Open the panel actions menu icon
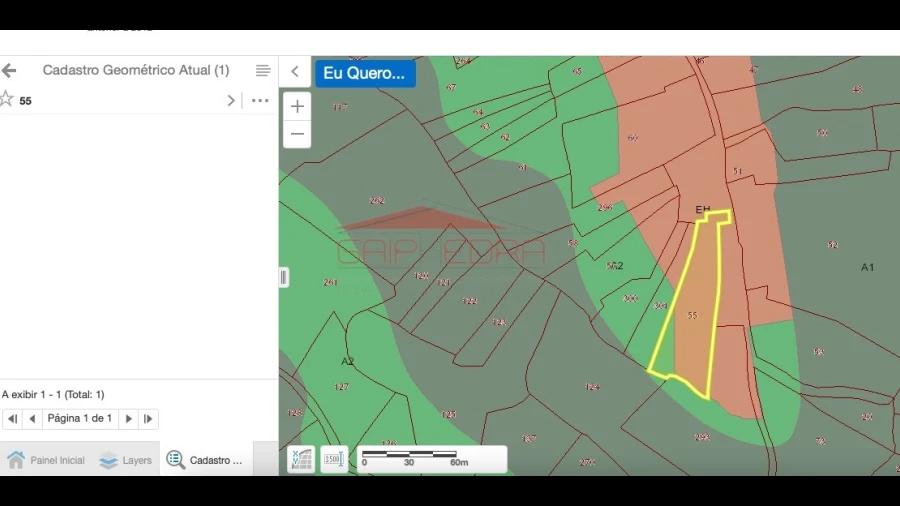Image resolution: width=900 pixels, height=506 pixels. pos(263,71)
